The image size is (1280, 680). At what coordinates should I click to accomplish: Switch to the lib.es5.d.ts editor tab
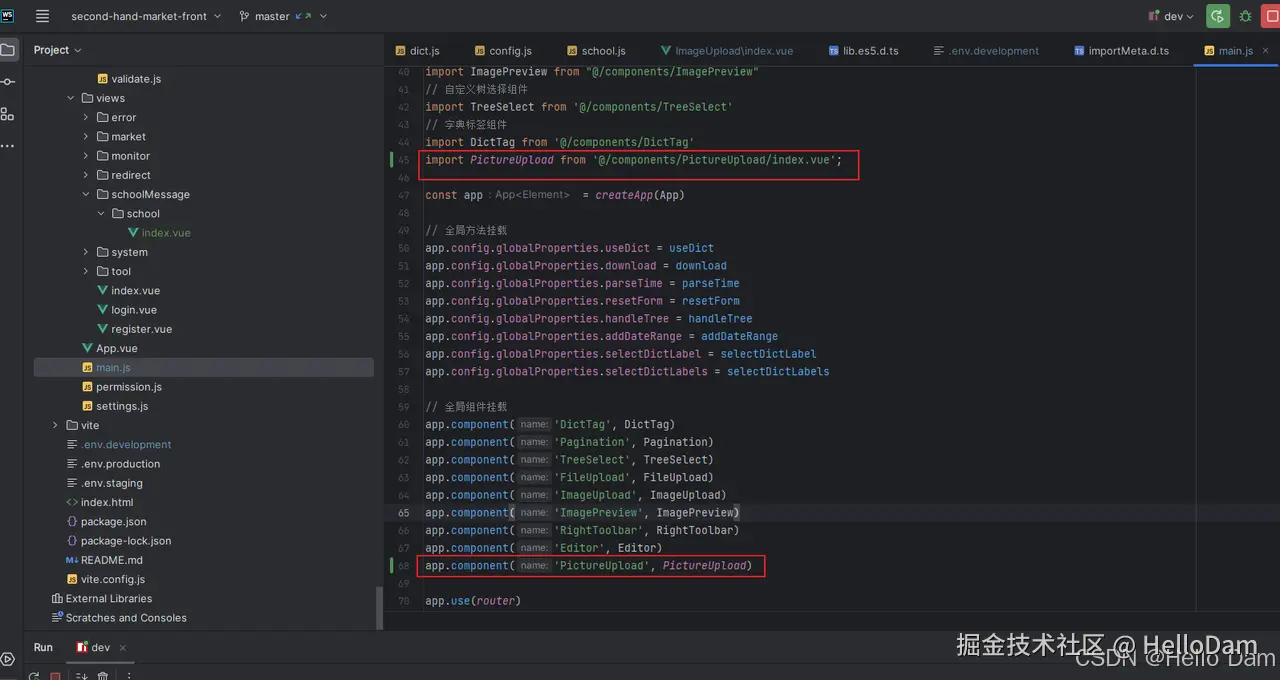(x=861, y=50)
